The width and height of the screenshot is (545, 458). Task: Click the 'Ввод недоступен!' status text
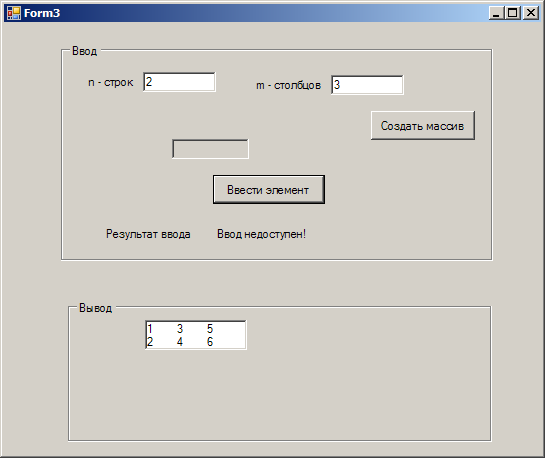[x=261, y=234]
